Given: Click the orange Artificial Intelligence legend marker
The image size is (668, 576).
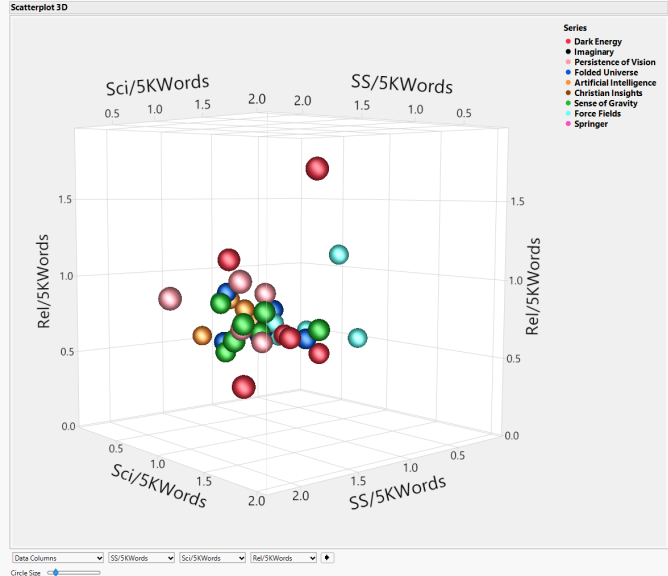Looking at the screenshot, I should [x=568, y=83].
